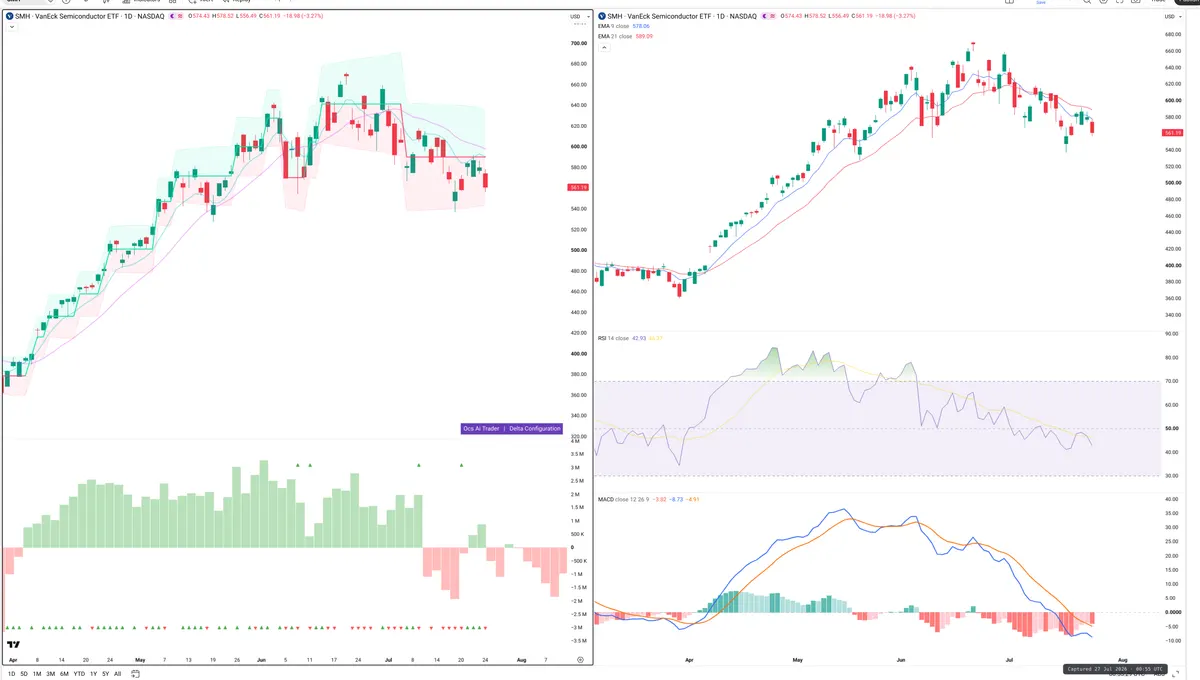Select the 5D time range
This screenshot has height=680, width=1200.
click(24, 674)
